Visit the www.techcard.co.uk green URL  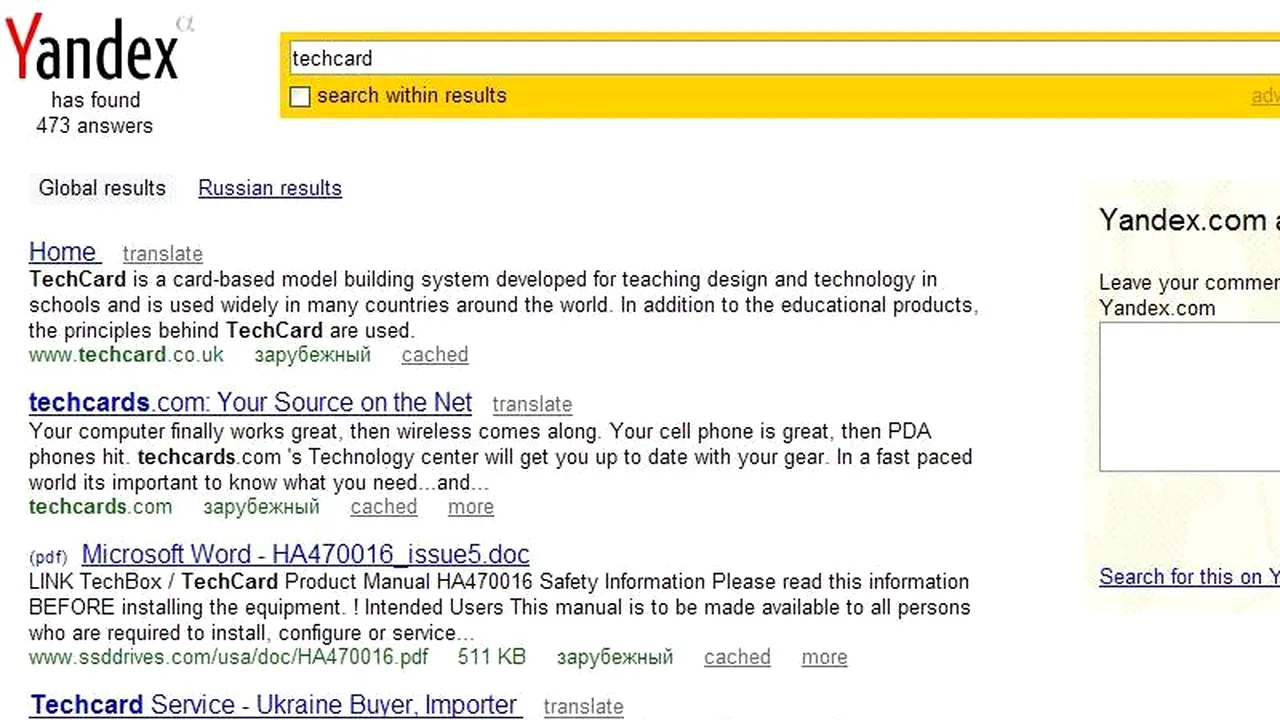coord(126,355)
